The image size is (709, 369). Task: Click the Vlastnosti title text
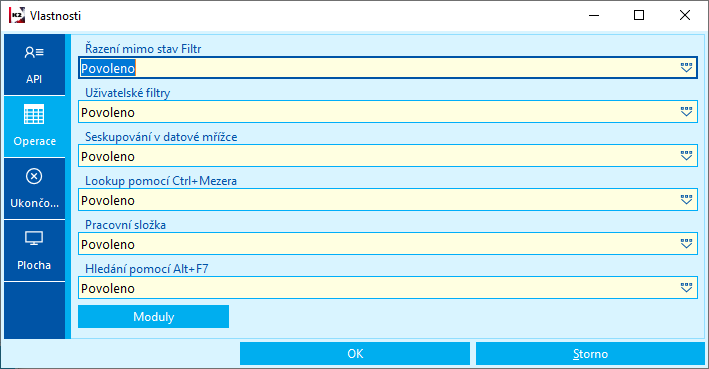[x=55, y=16]
